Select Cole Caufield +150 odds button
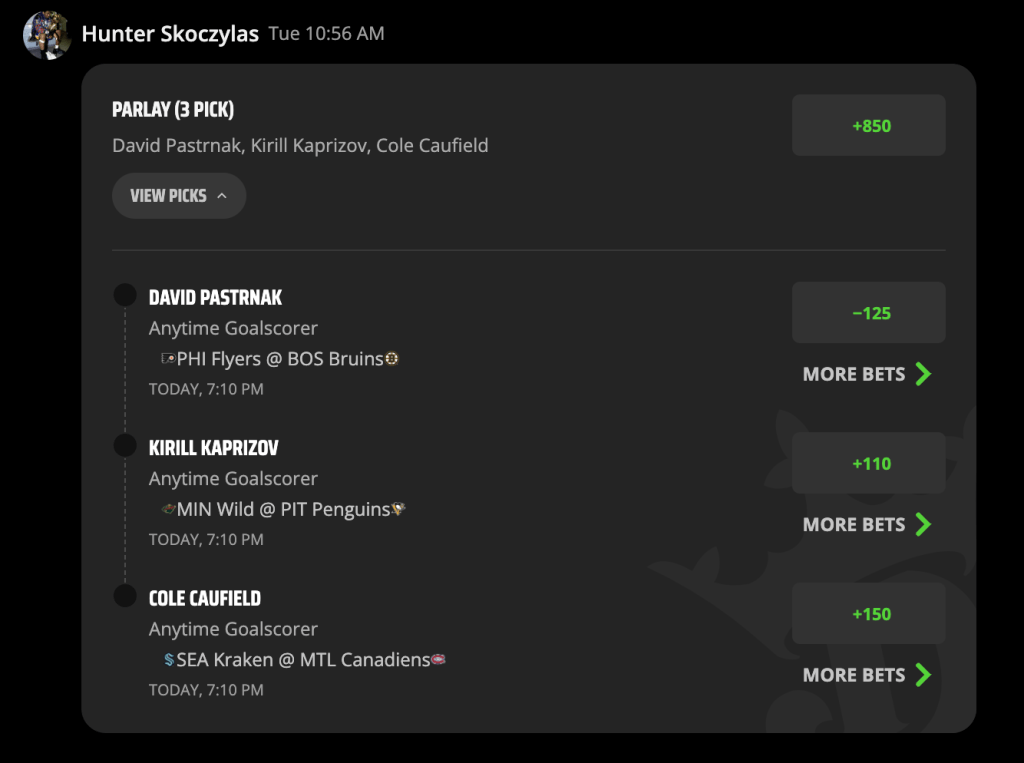The image size is (1024, 763). pyautogui.click(x=869, y=614)
